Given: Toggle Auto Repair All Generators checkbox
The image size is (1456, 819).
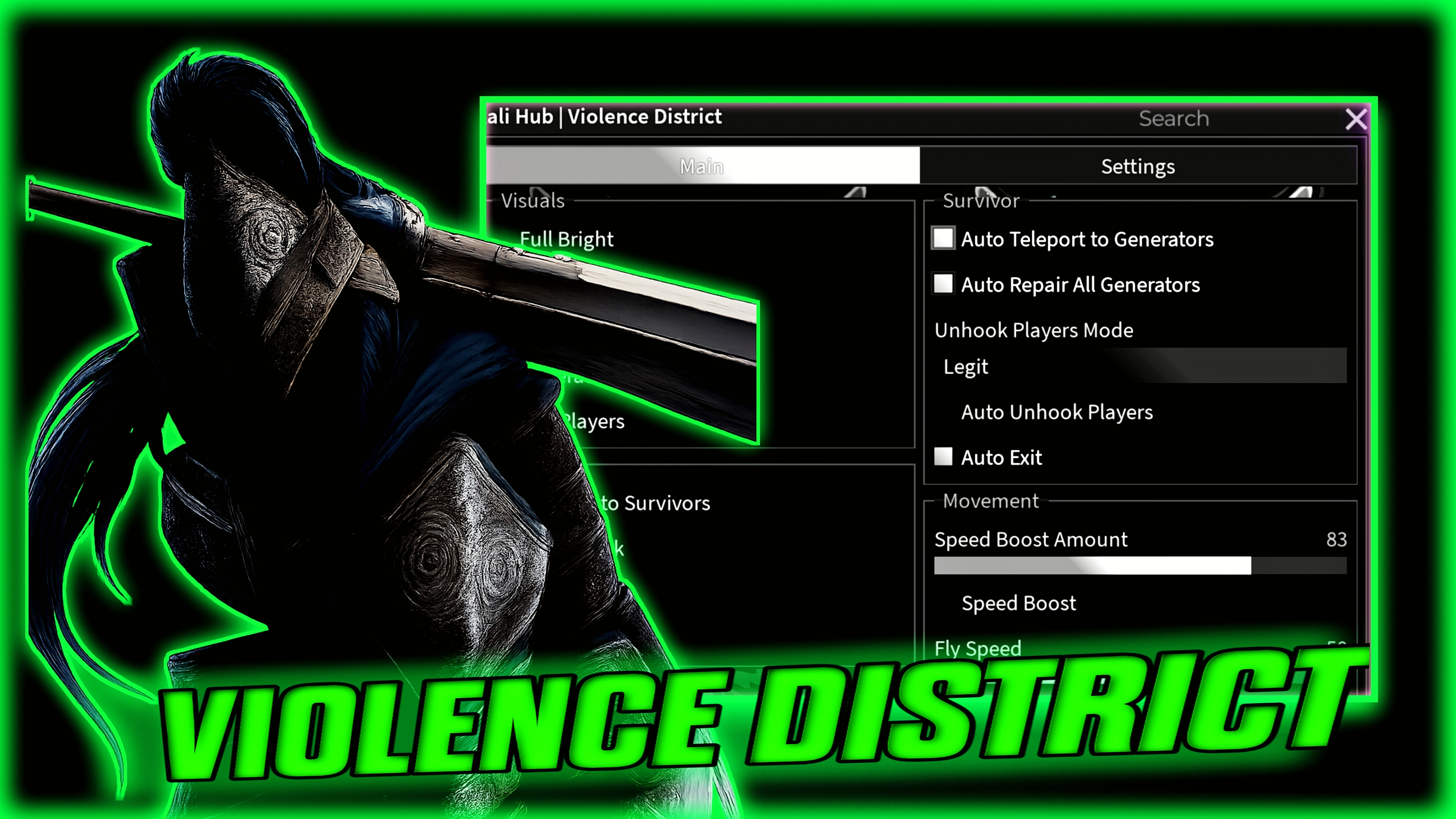Looking at the screenshot, I should (x=943, y=284).
